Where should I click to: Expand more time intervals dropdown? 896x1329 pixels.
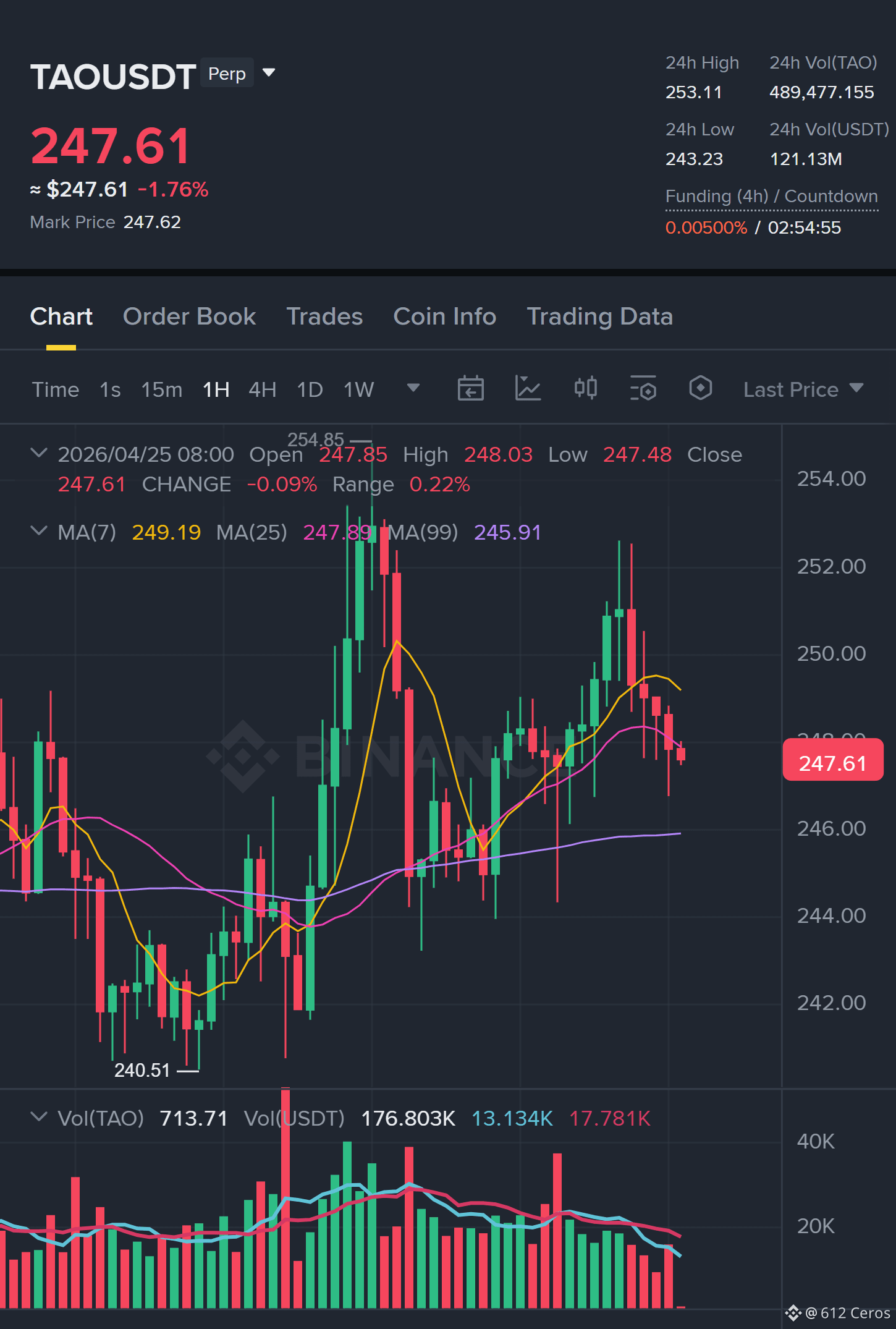pyautogui.click(x=413, y=388)
